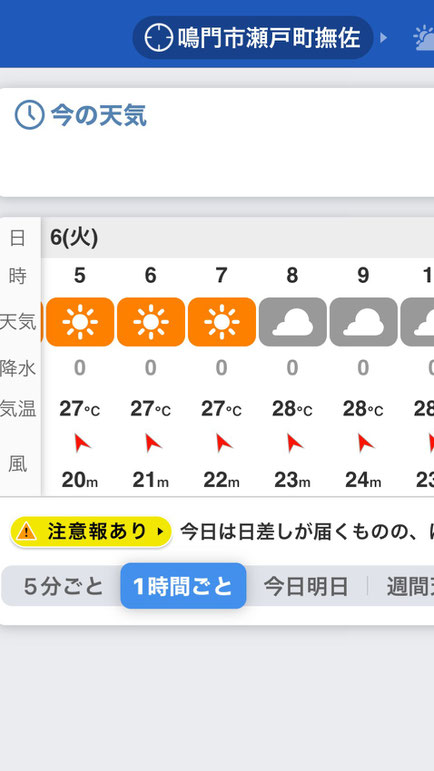The width and height of the screenshot is (434, 771).
Task: Select the sunny icon for 7 o'clock
Action: coord(222,322)
